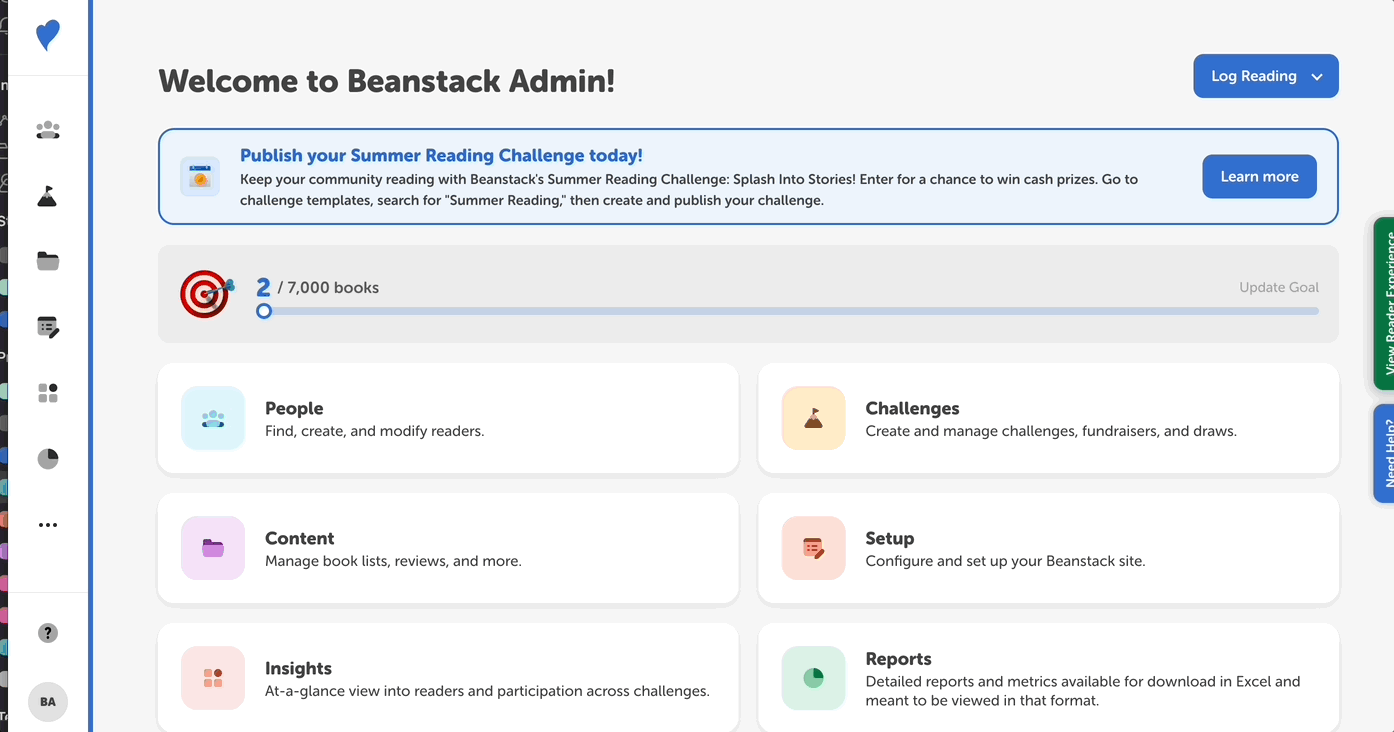Open the help question mark icon
Viewport: 1394px width, 732px height.
47,632
